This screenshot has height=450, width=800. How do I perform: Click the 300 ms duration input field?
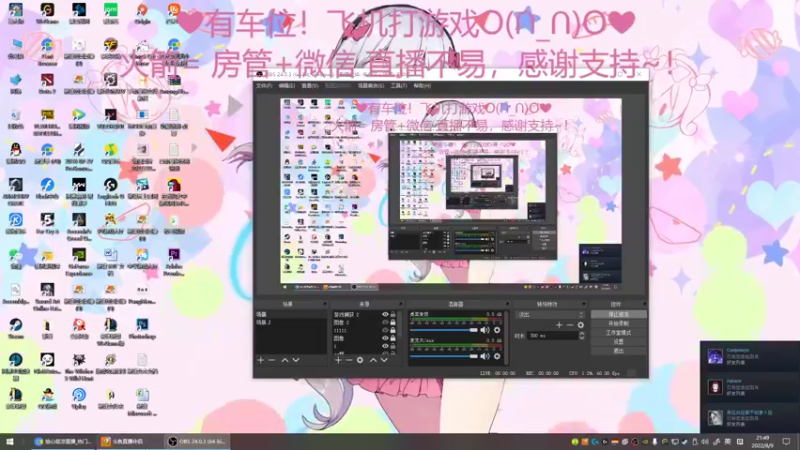[x=553, y=336]
